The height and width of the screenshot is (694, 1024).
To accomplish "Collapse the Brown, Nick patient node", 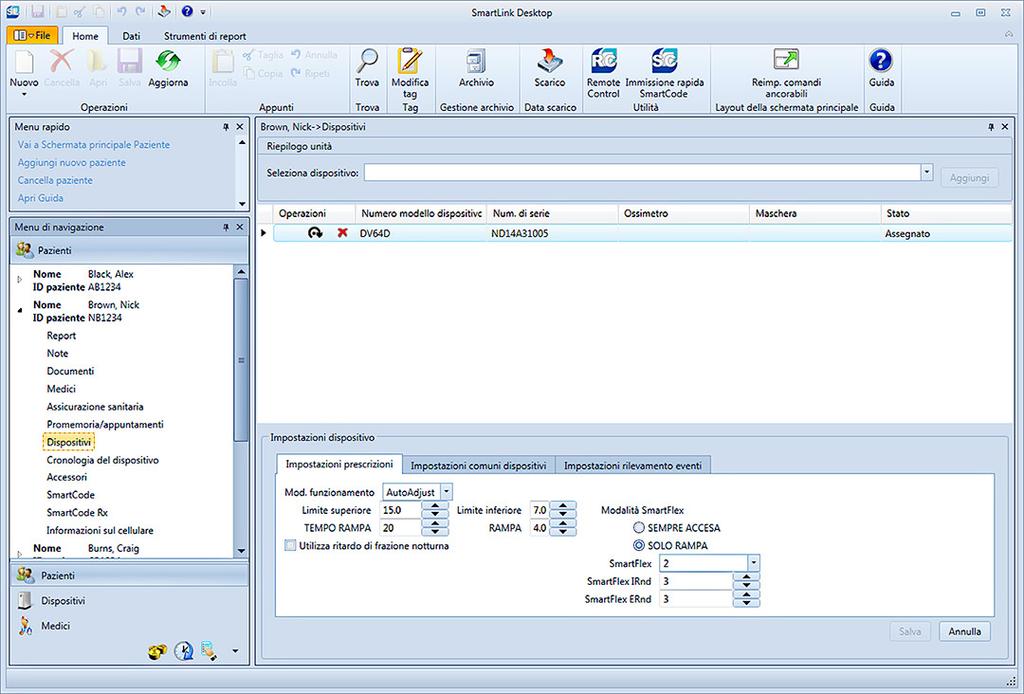I will 20,310.
